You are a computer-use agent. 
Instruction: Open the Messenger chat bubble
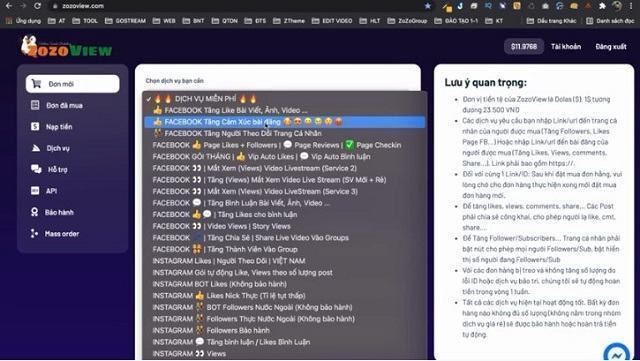click(x=617, y=353)
